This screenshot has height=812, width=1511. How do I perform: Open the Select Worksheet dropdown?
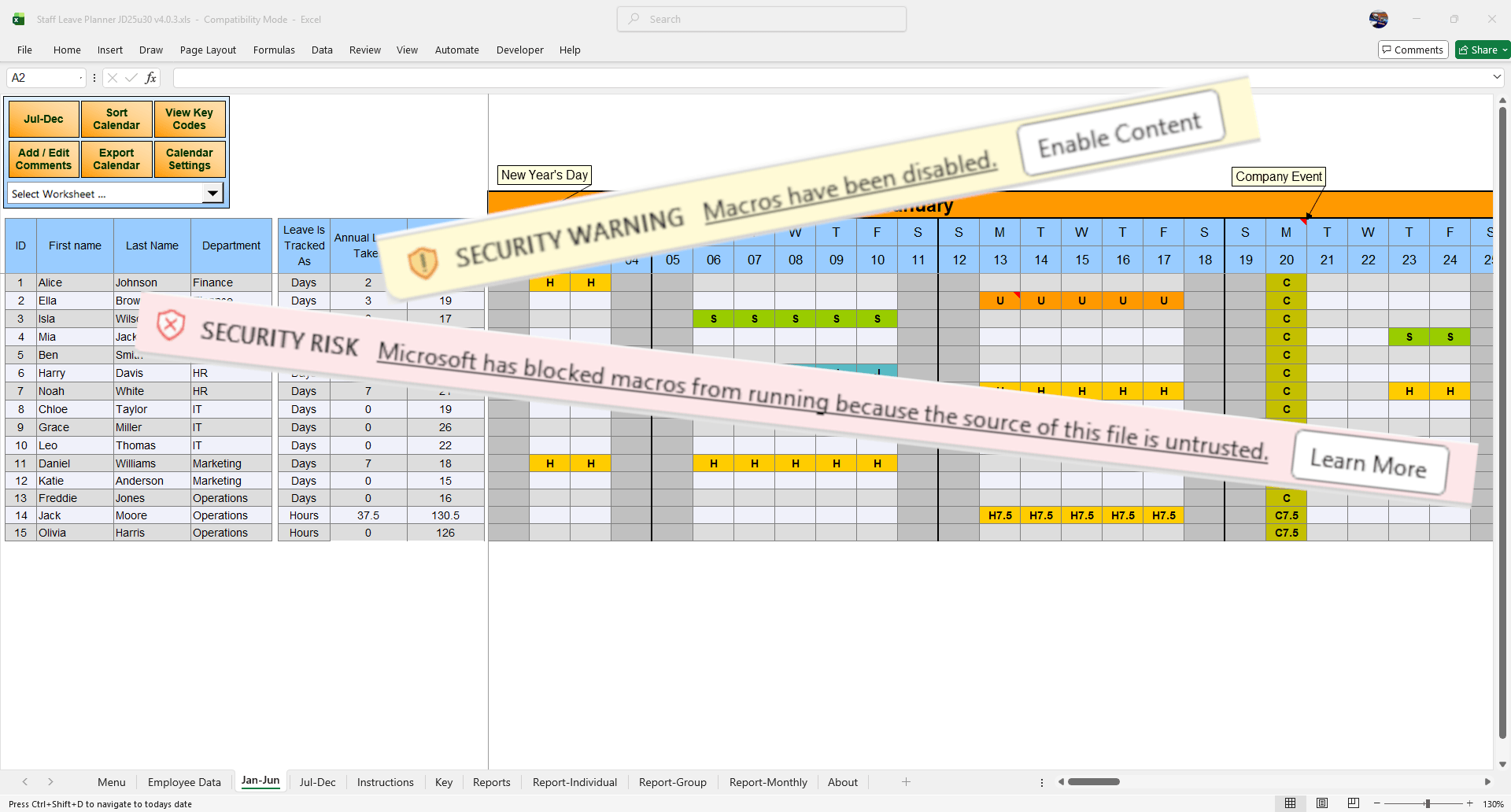pyautogui.click(x=212, y=194)
